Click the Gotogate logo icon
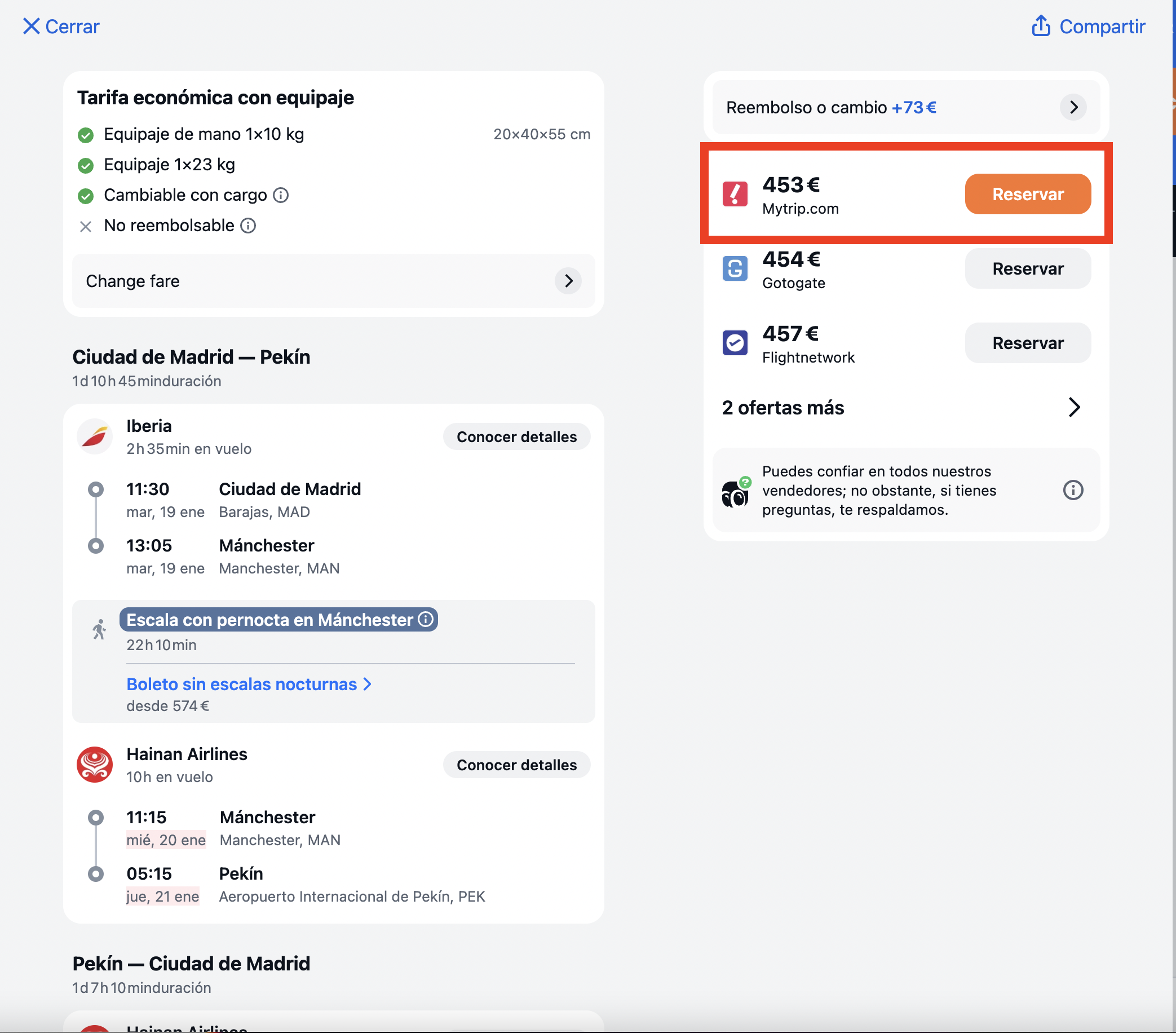1176x1033 pixels. 735,268
